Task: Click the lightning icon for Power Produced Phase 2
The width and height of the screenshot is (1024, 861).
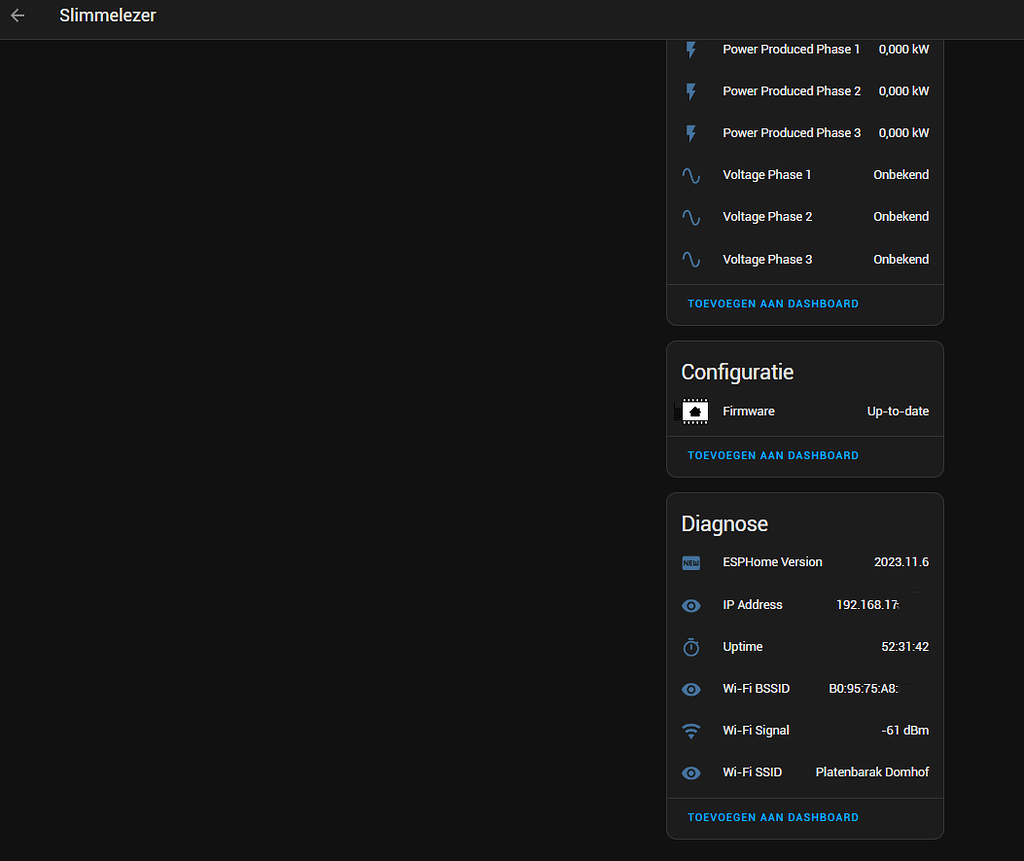Action: pyautogui.click(x=691, y=91)
